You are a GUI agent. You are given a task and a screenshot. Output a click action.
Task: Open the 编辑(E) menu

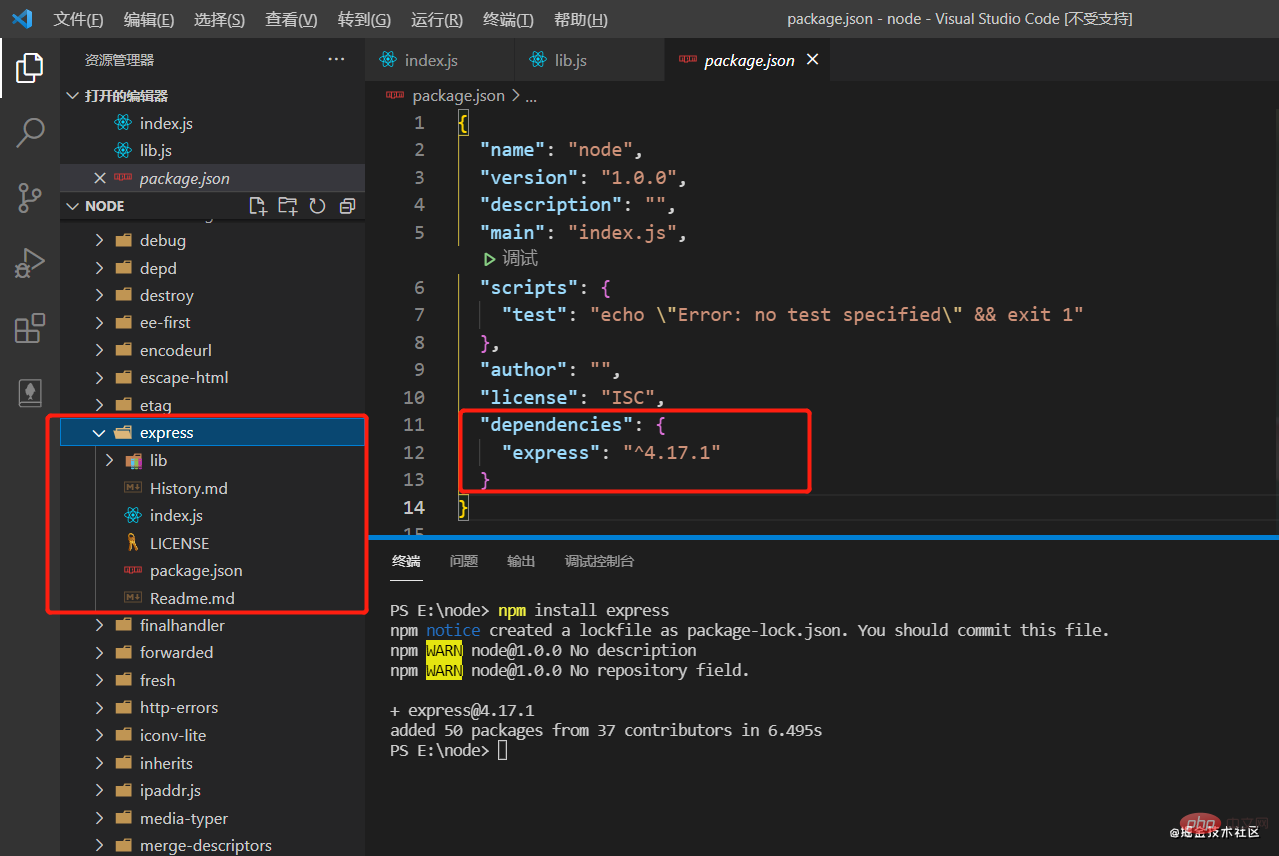[149, 20]
